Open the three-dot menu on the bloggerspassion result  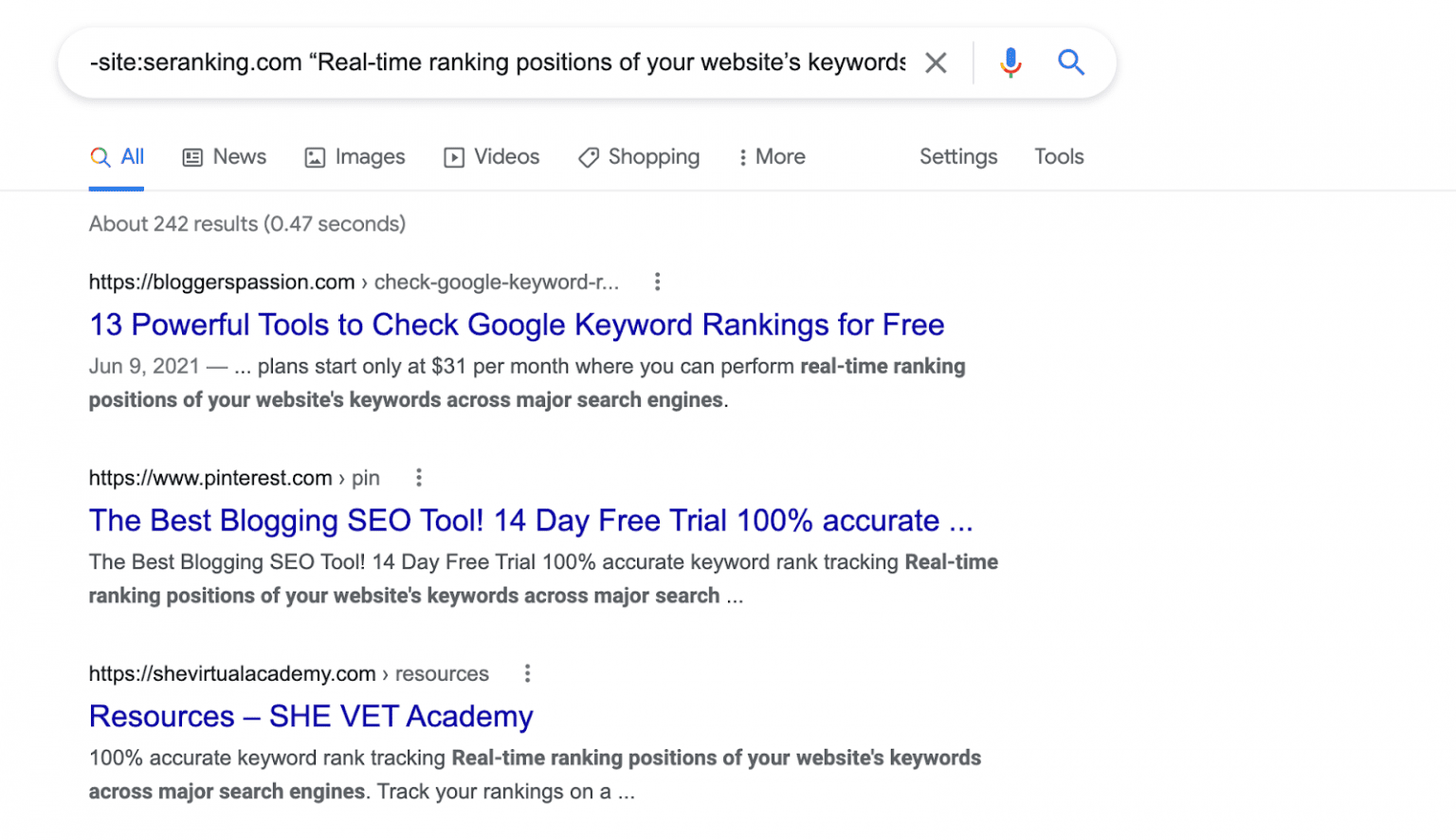click(x=657, y=281)
